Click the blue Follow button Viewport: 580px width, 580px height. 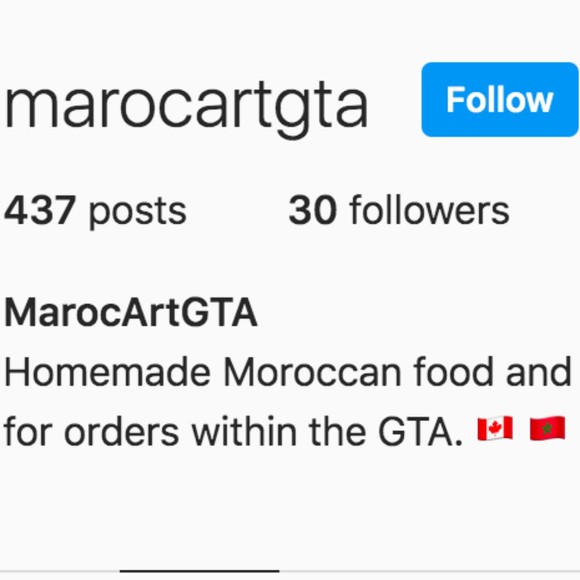[500, 100]
